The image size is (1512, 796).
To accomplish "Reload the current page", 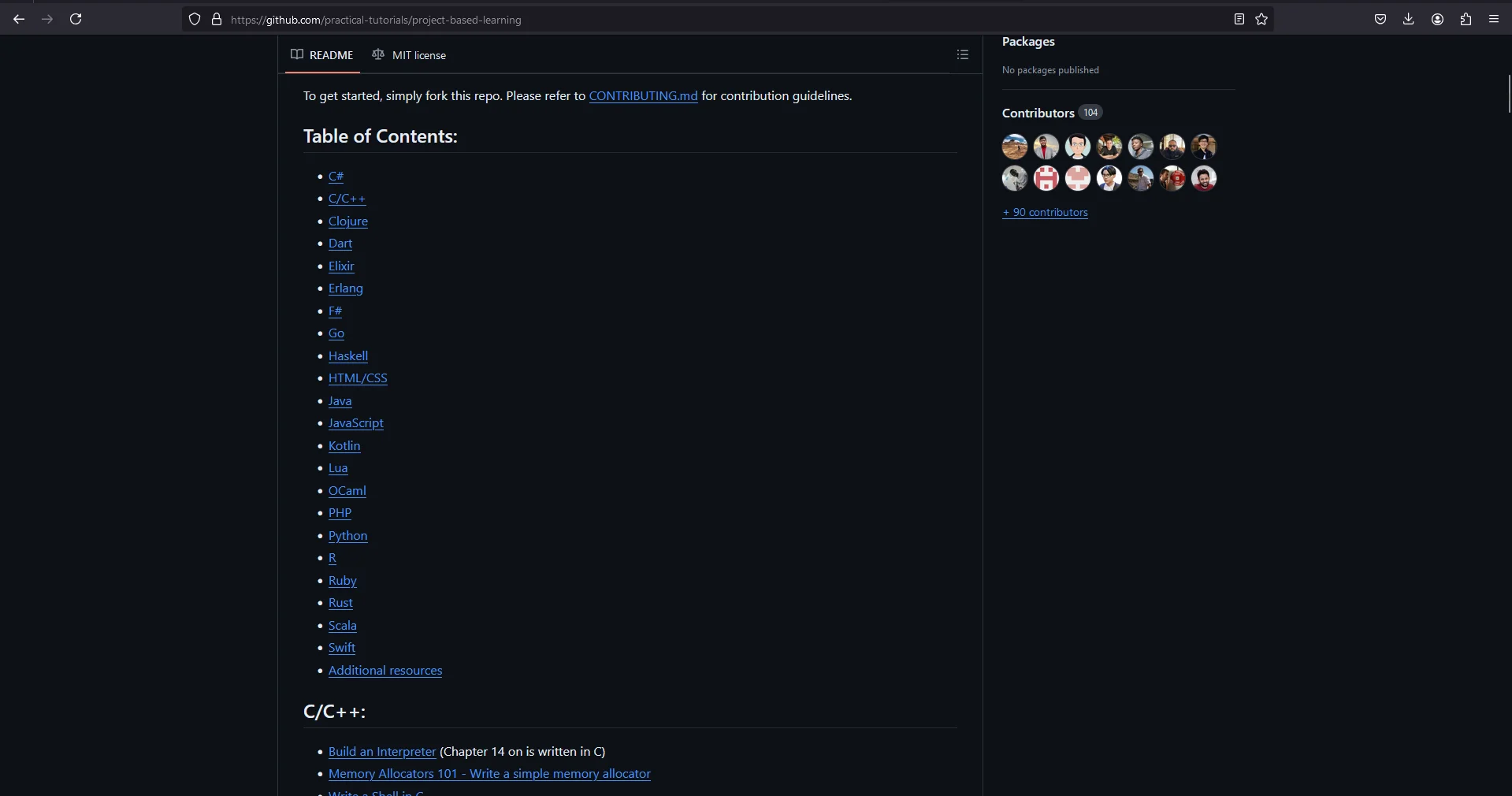I will pyautogui.click(x=76, y=19).
